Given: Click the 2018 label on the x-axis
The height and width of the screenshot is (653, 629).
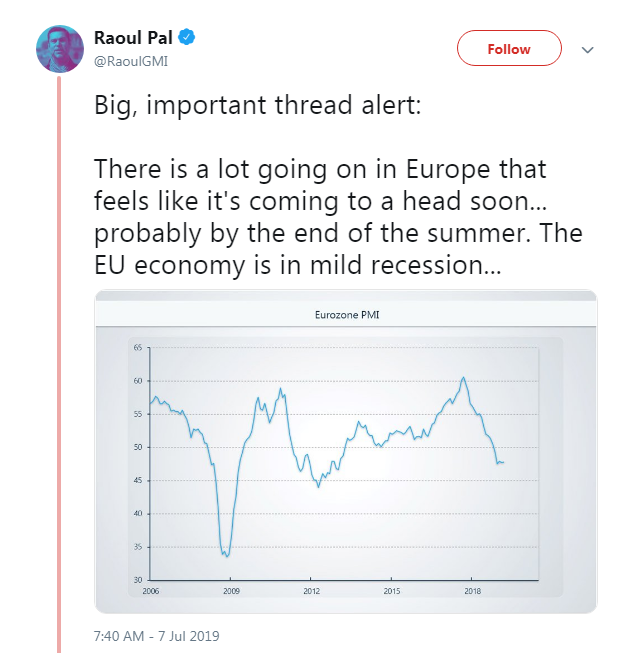Looking at the screenshot, I should pos(473,592).
